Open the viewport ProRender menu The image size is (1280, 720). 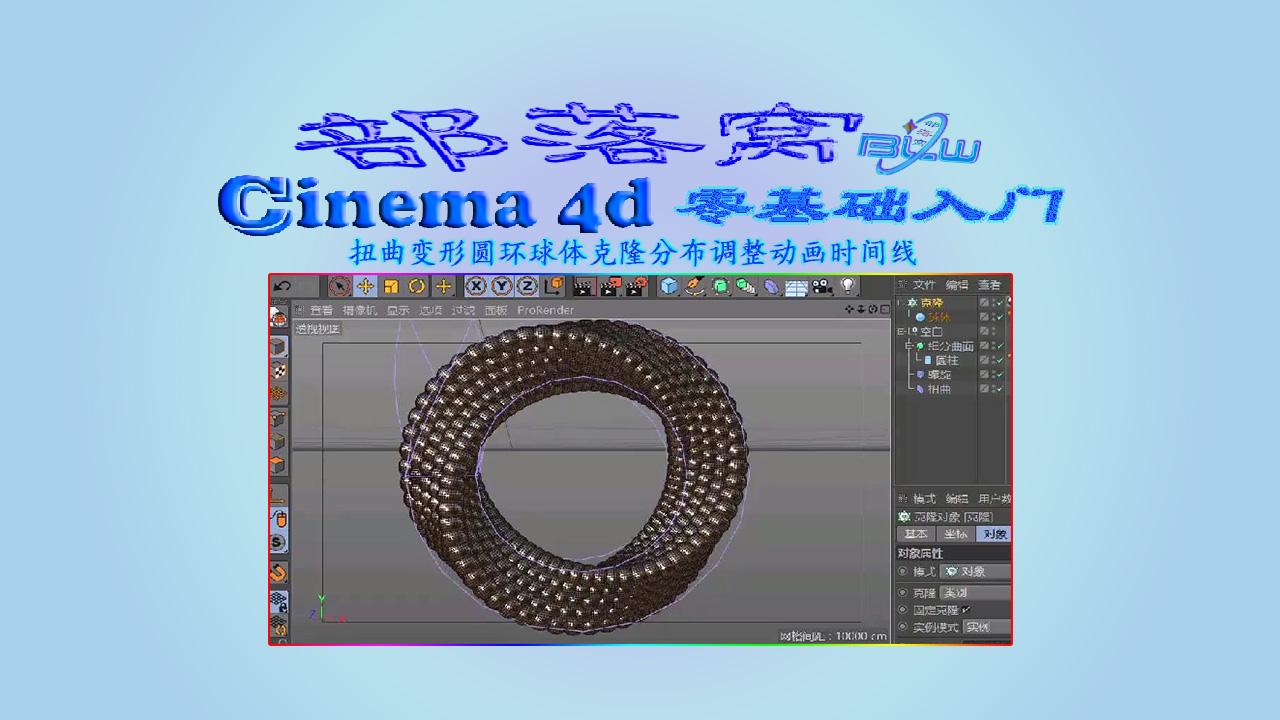click(545, 310)
